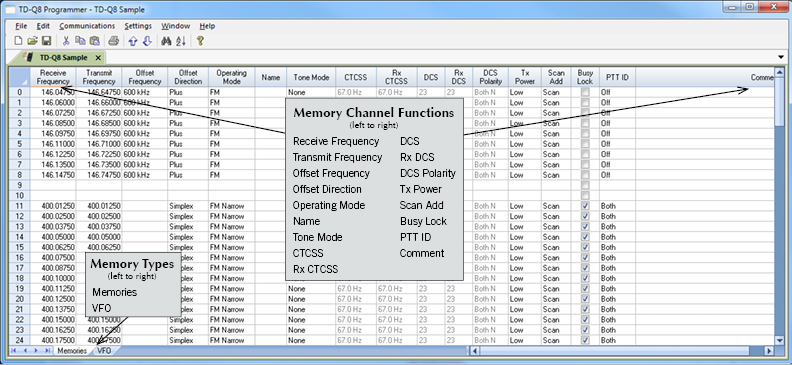Create a new file with toolbar icon
Image resolution: width=792 pixels, height=365 pixels.
click(x=18, y=41)
